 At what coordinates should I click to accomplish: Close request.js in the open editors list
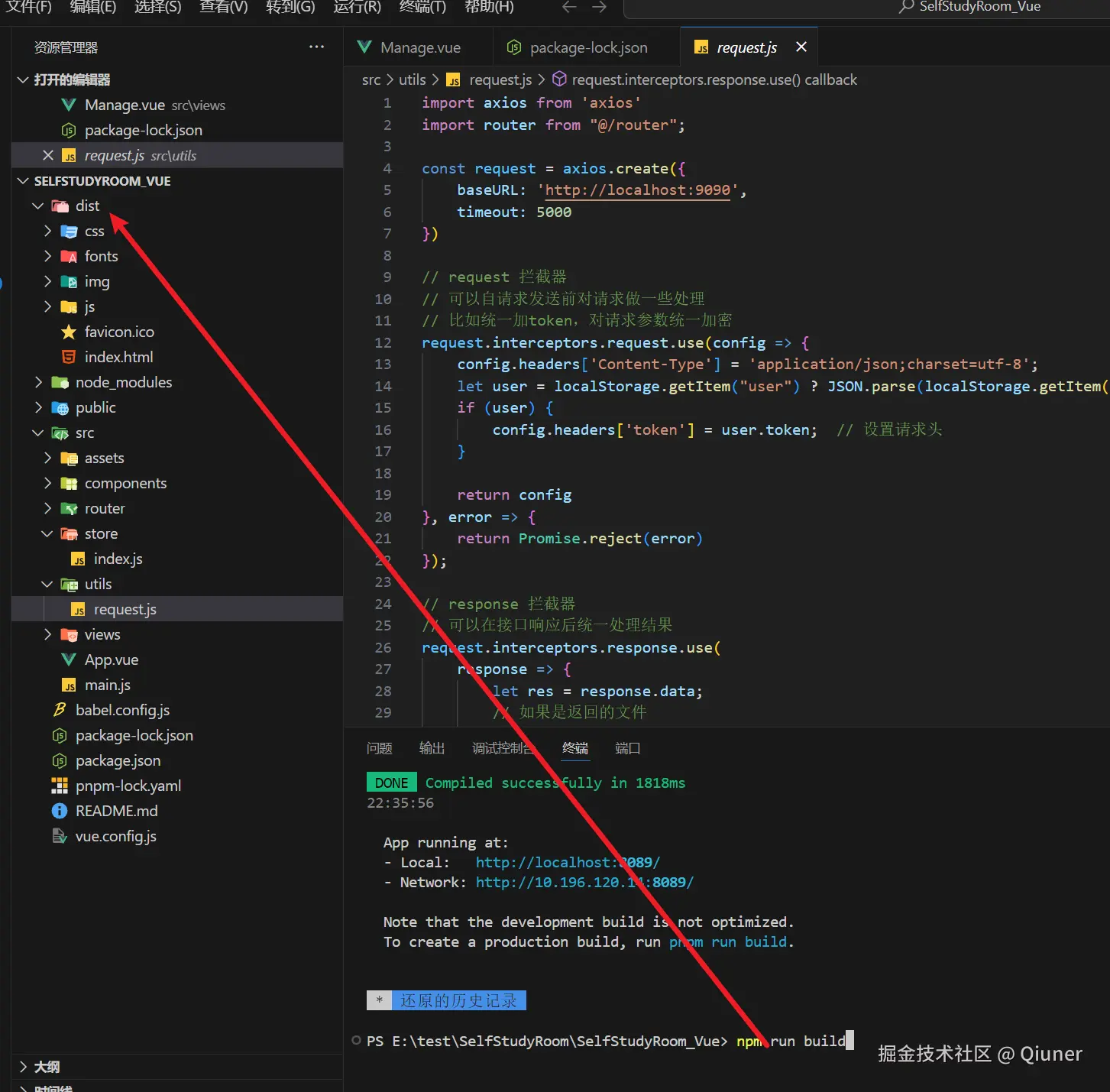(x=48, y=155)
